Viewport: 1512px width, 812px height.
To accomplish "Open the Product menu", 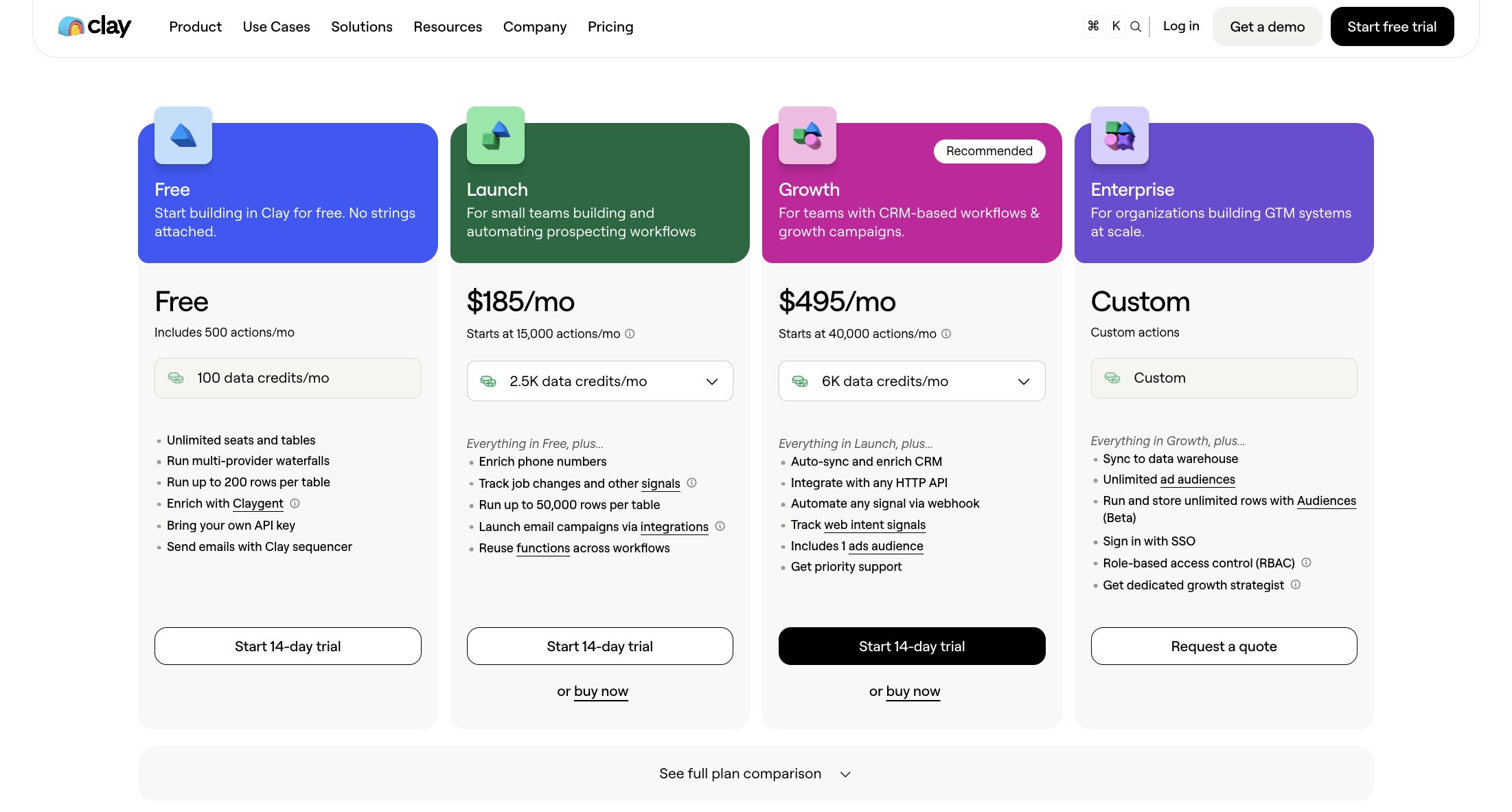I will [195, 27].
